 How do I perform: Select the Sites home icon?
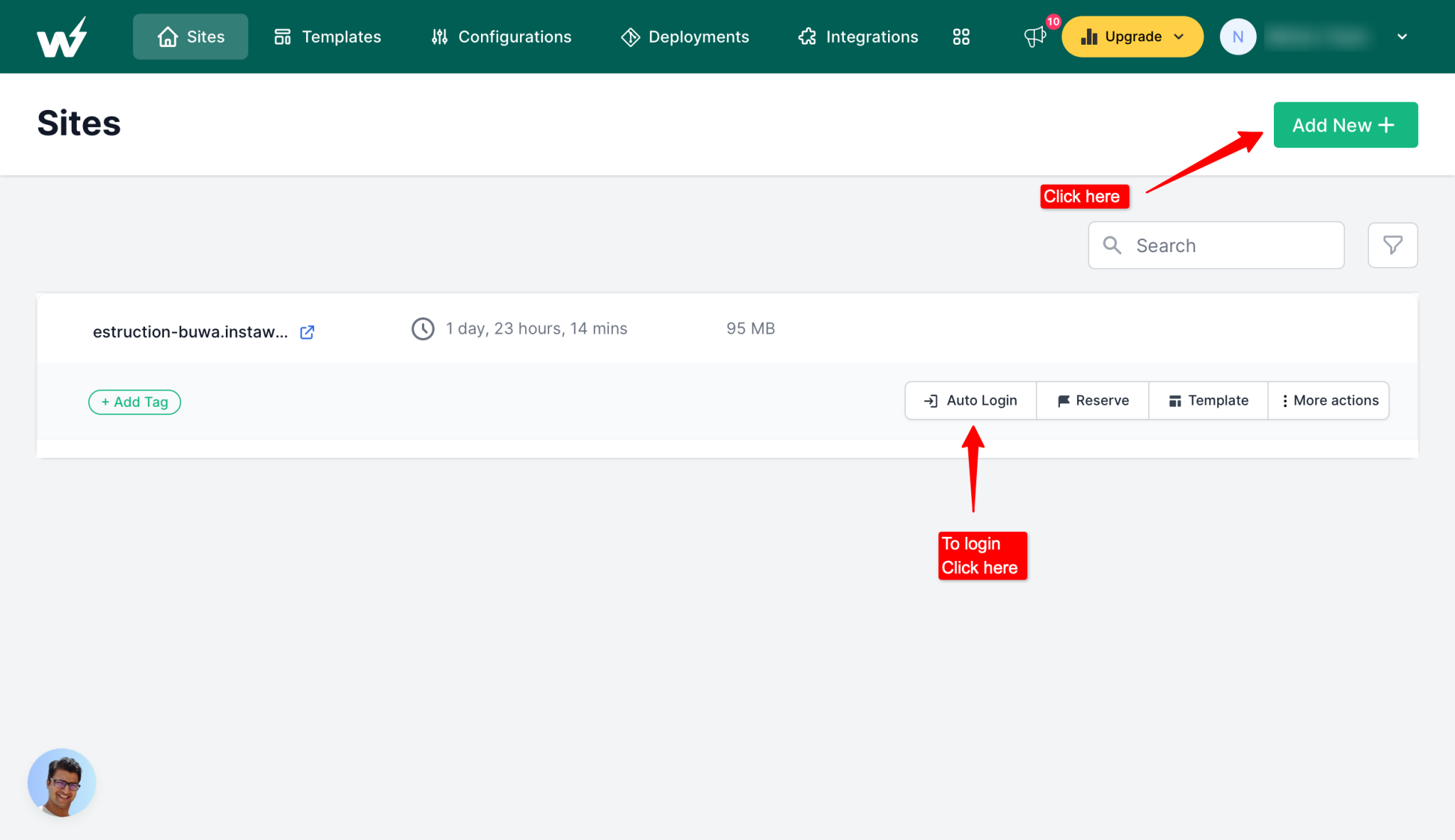[x=168, y=36]
